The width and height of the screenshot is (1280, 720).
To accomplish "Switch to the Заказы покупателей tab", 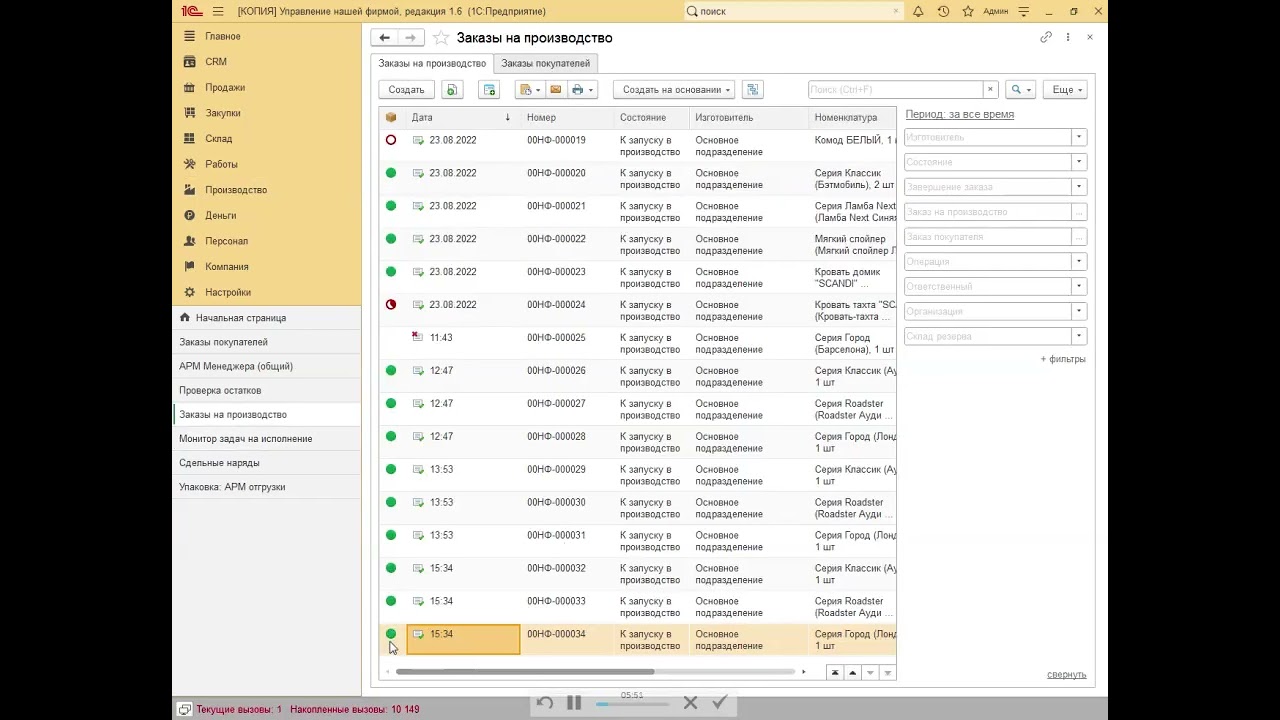I will pyautogui.click(x=545, y=63).
